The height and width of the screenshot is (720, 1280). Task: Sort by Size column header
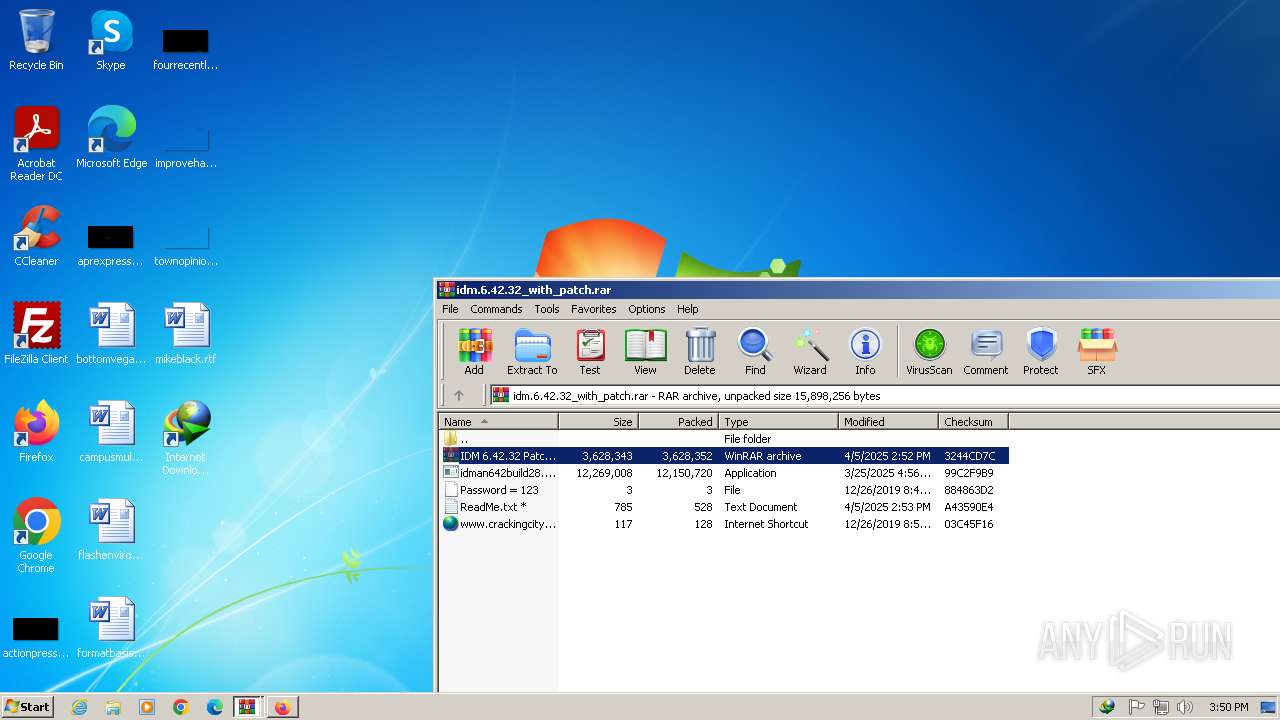point(598,421)
